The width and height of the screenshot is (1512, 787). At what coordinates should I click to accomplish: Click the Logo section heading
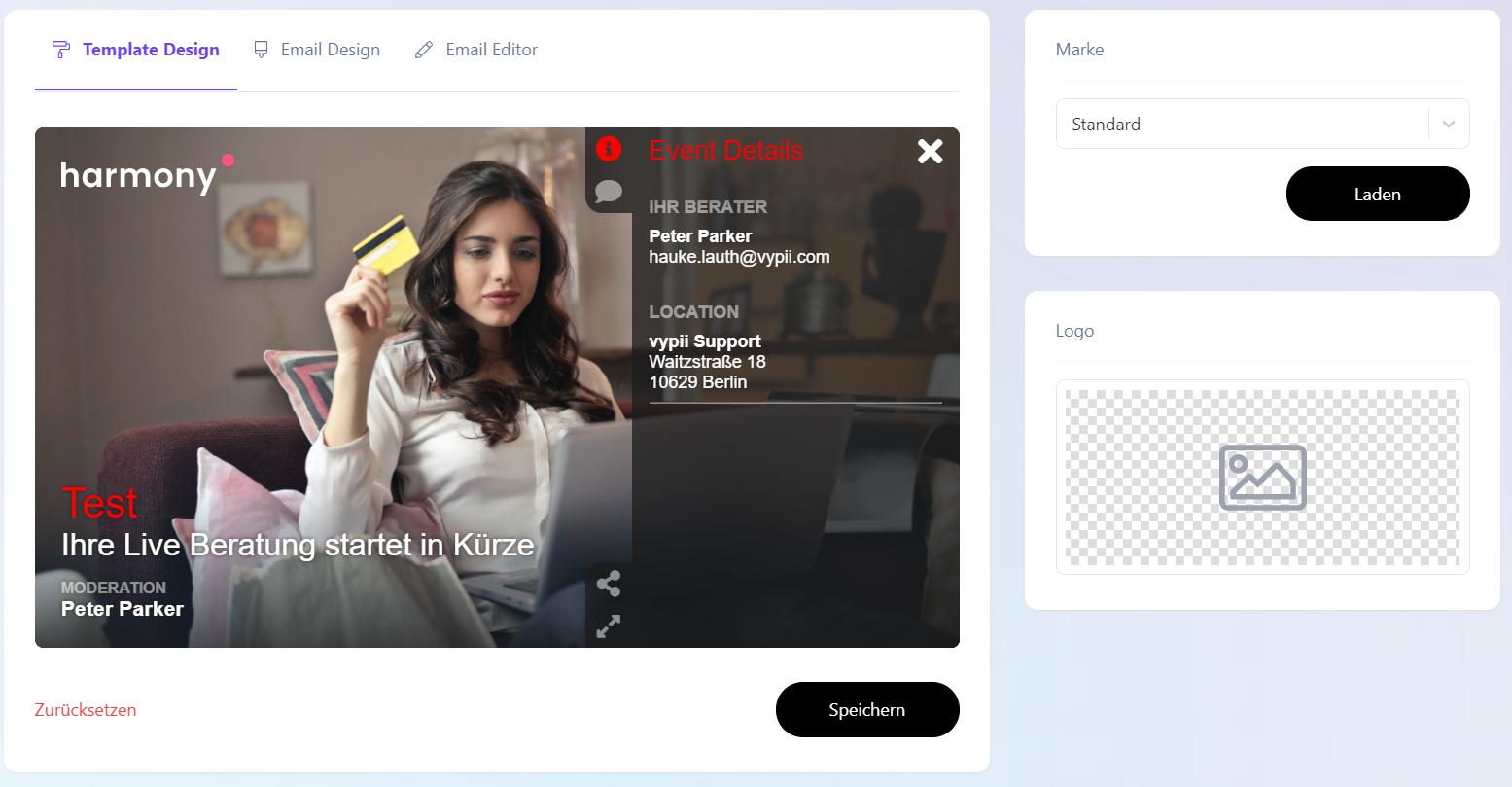click(1074, 331)
